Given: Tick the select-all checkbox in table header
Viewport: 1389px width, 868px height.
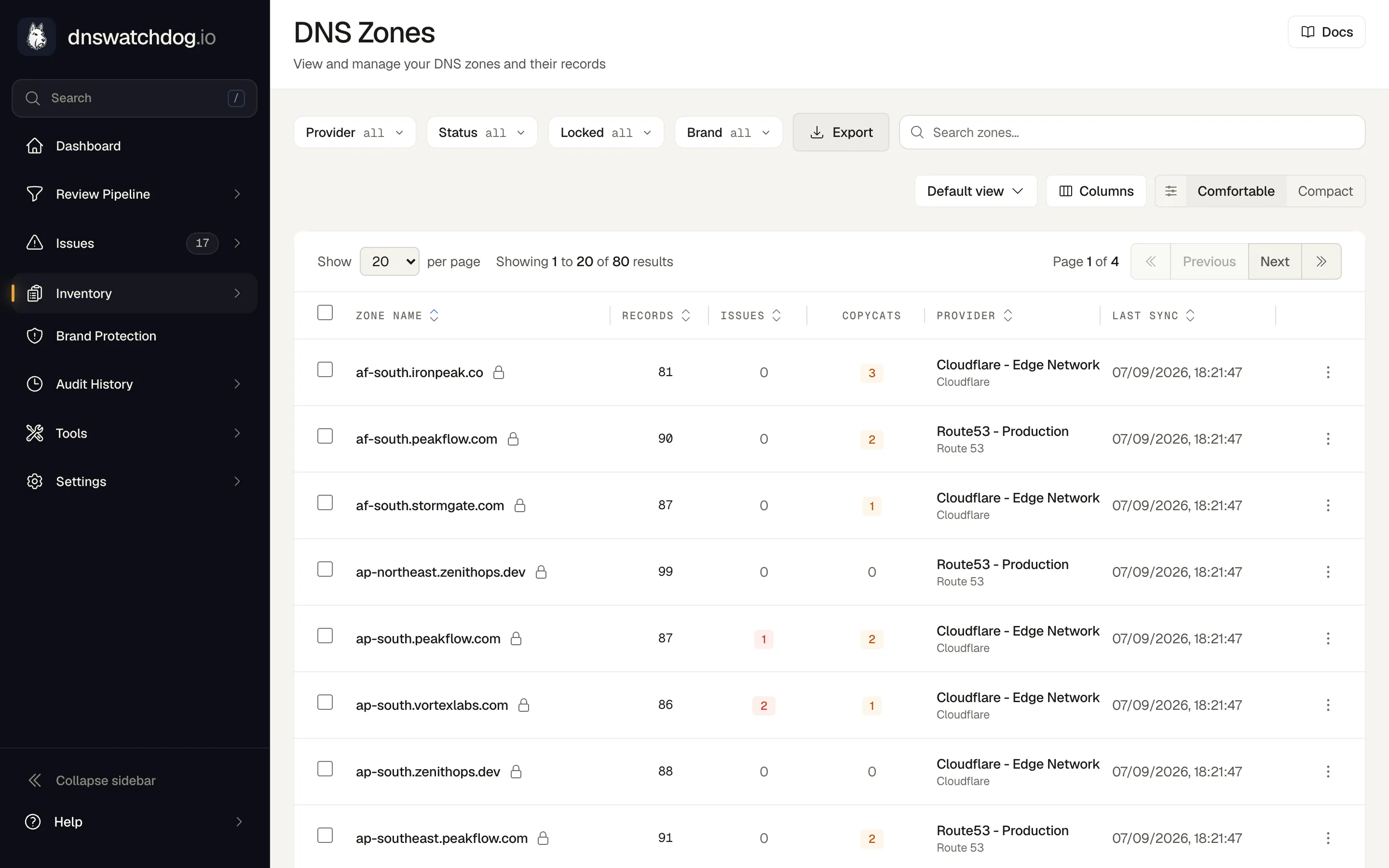Looking at the screenshot, I should pos(325,313).
